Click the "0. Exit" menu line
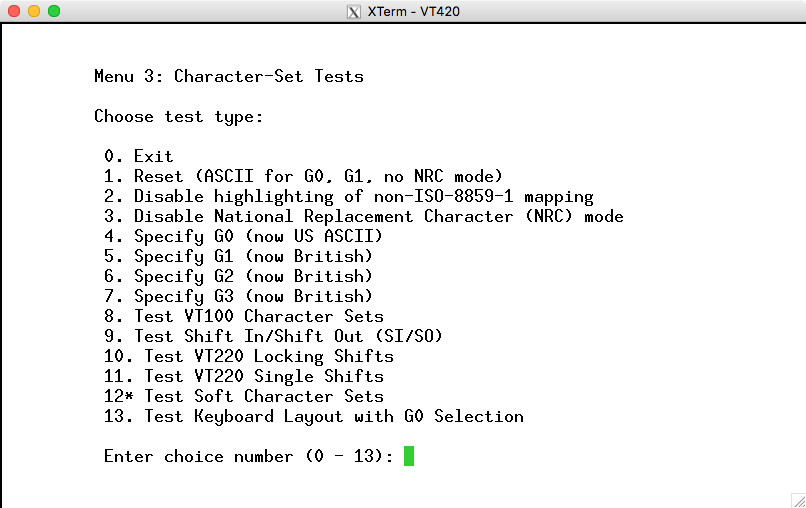Image resolution: width=806 pixels, height=508 pixels. [139, 156]
